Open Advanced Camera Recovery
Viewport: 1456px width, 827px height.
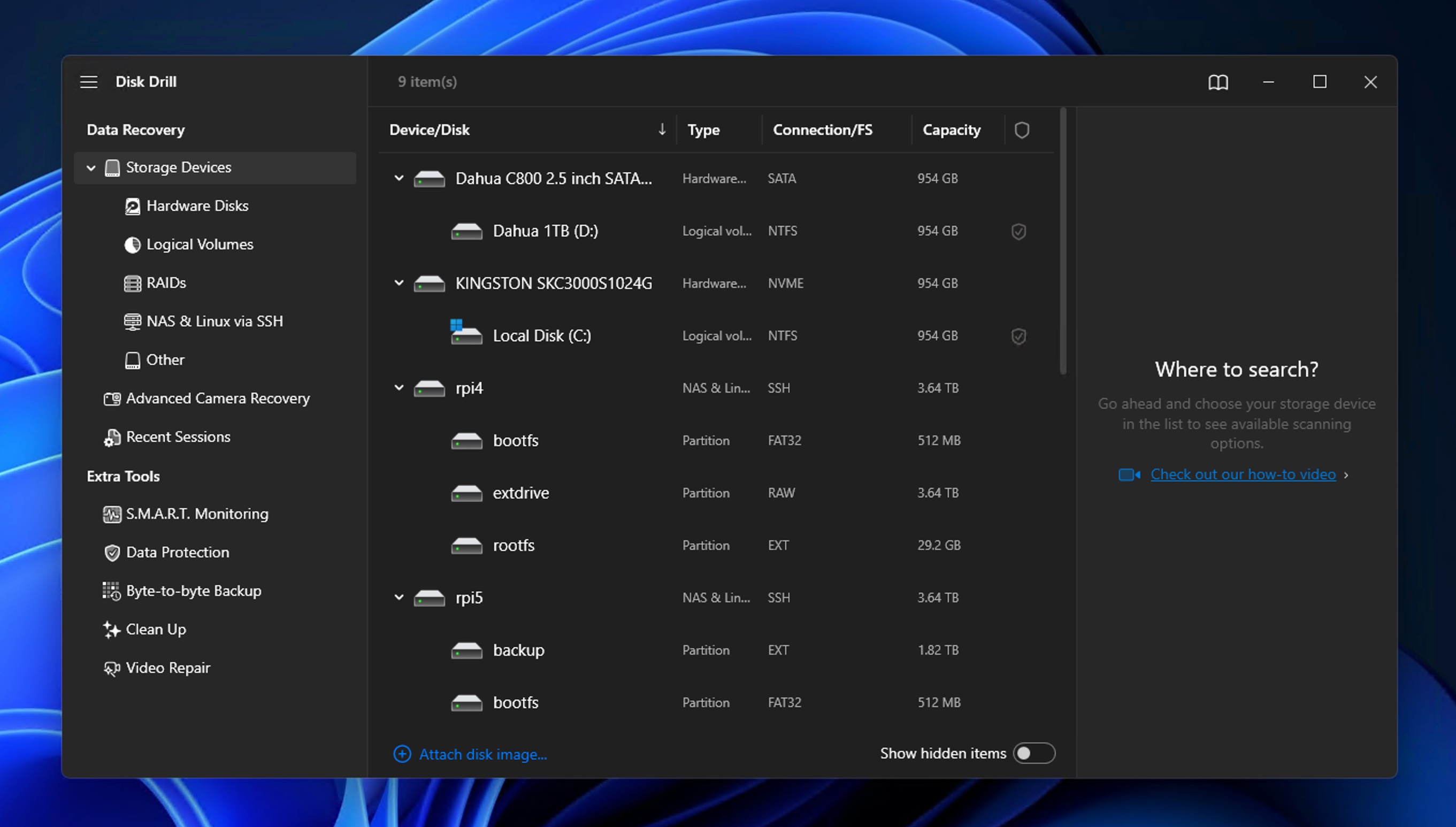coord(217,399)
